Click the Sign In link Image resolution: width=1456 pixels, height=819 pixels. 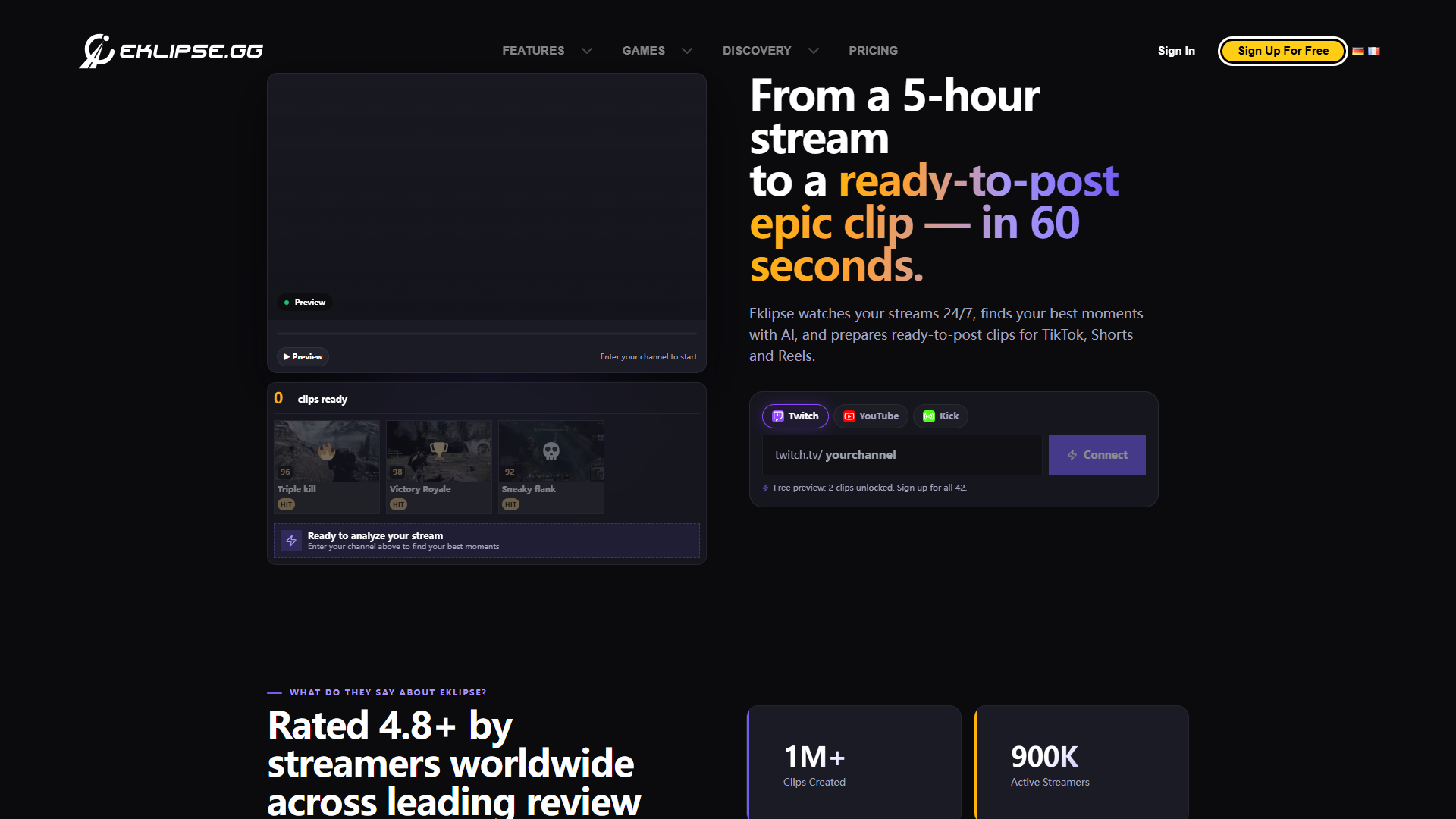1176,51
